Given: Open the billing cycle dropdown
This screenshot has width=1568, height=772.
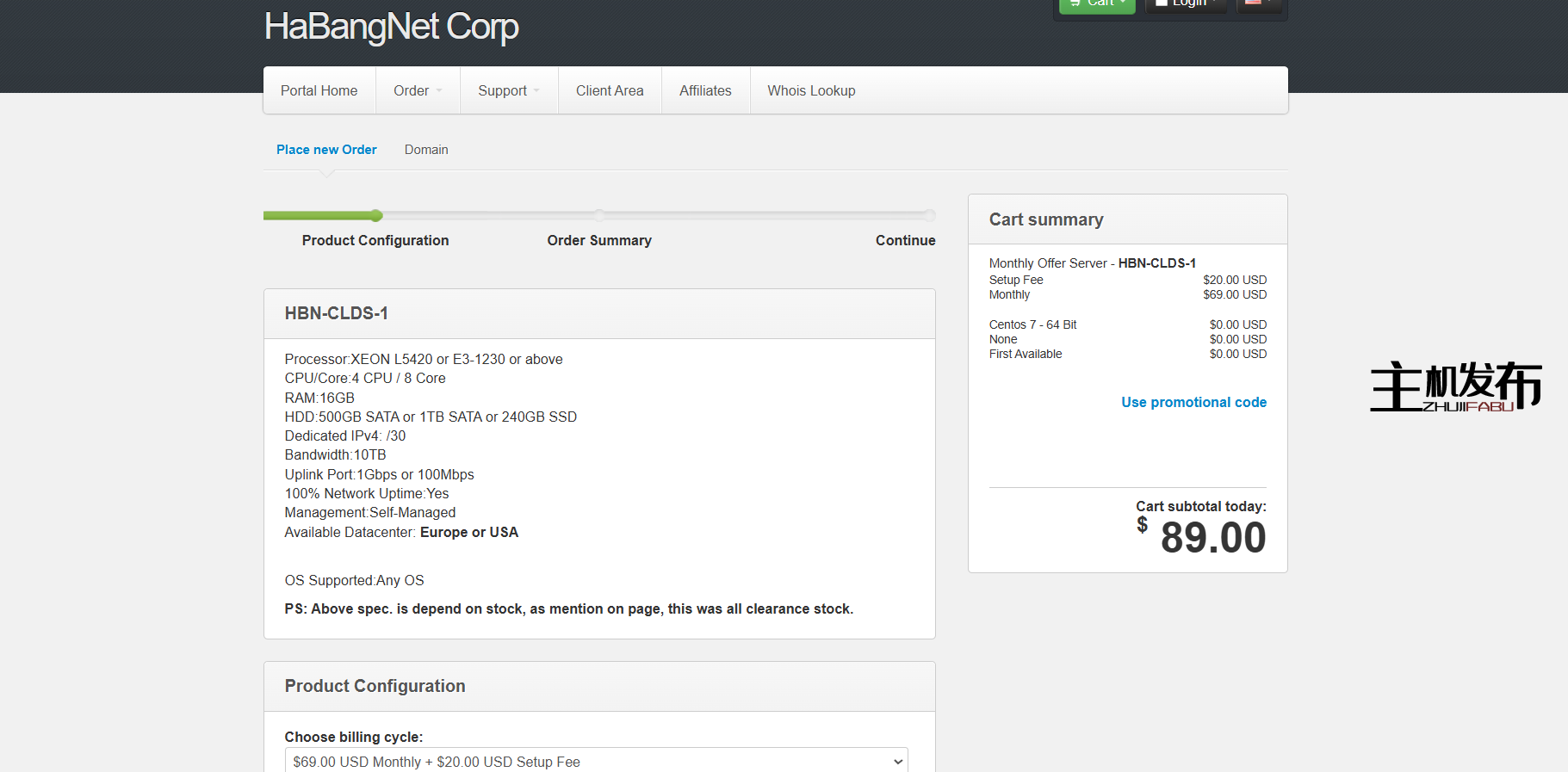Looking at the screenshot, I should coord(596,762).
